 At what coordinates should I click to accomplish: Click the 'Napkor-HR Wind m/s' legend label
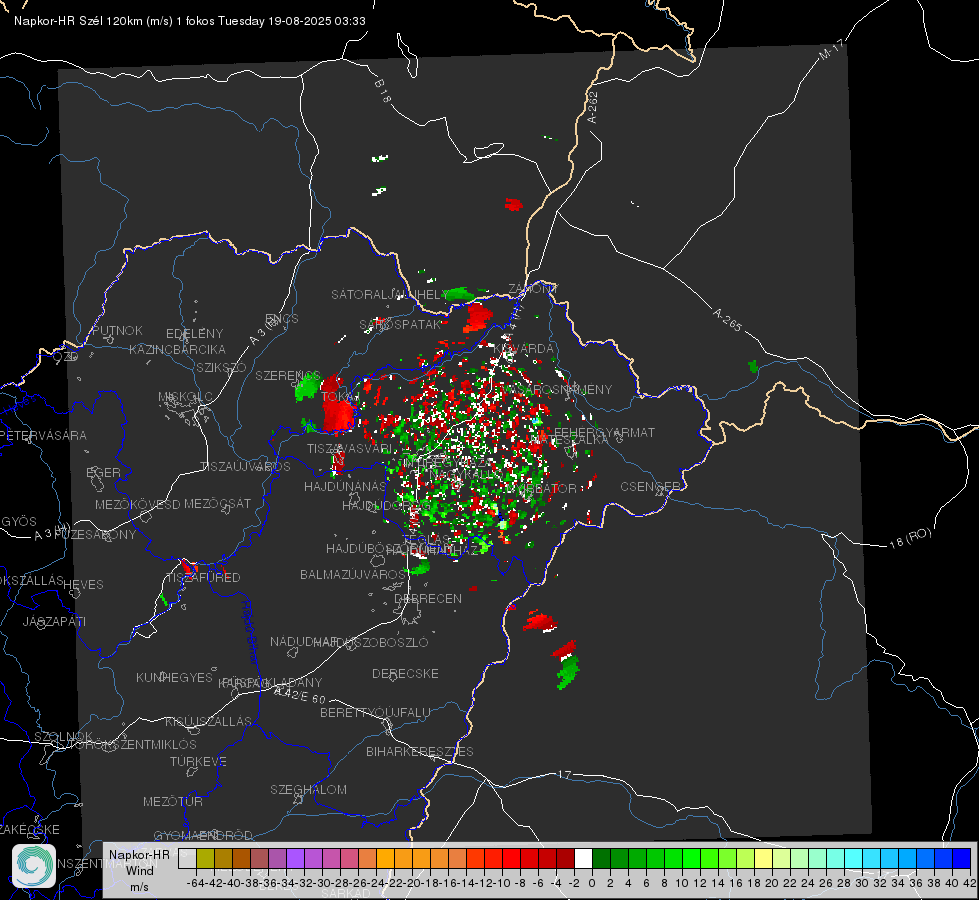pyautogui.click(x=139, y=870)
